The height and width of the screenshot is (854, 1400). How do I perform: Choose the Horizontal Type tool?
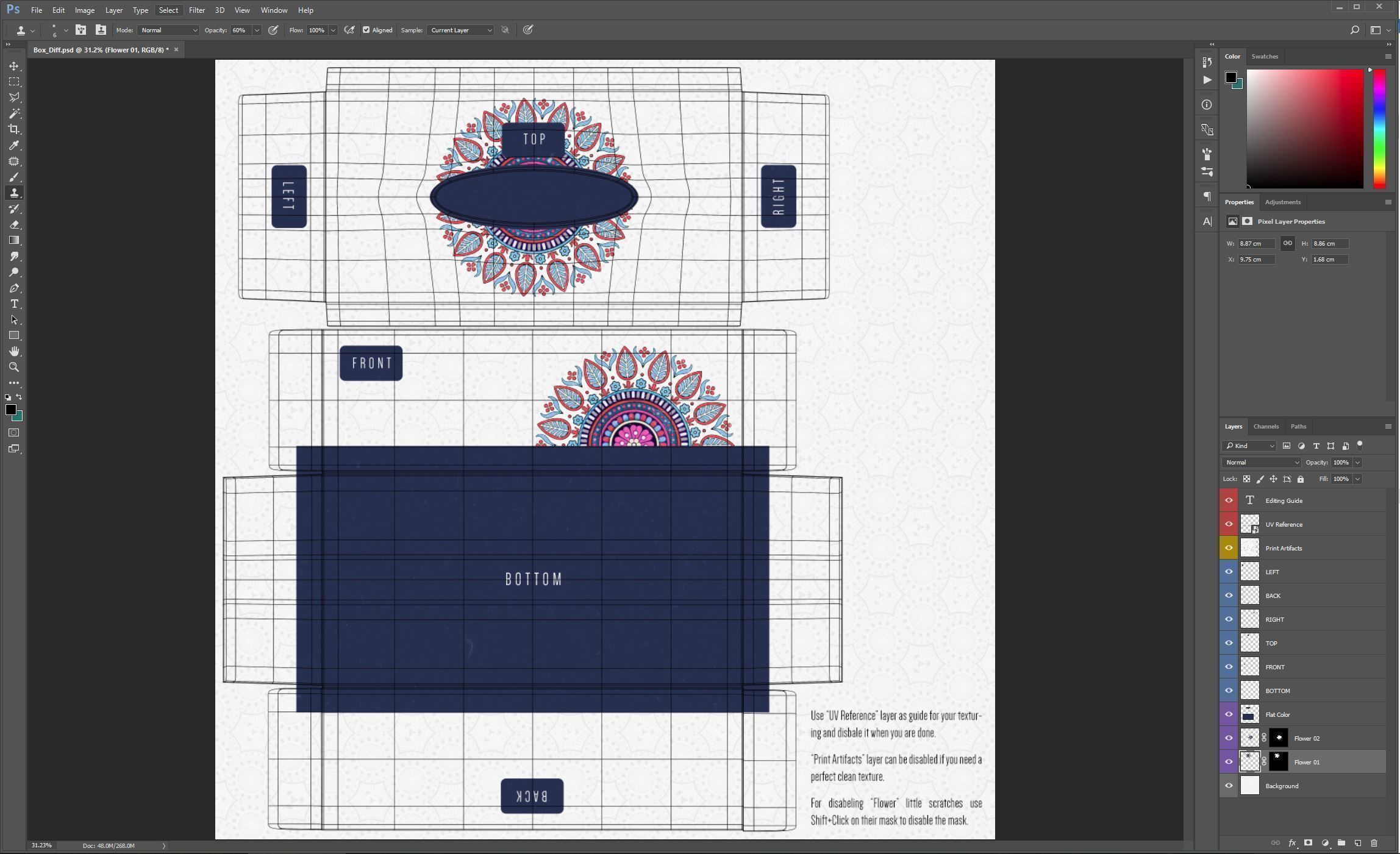pyautogui.click(x=14, y=304)
